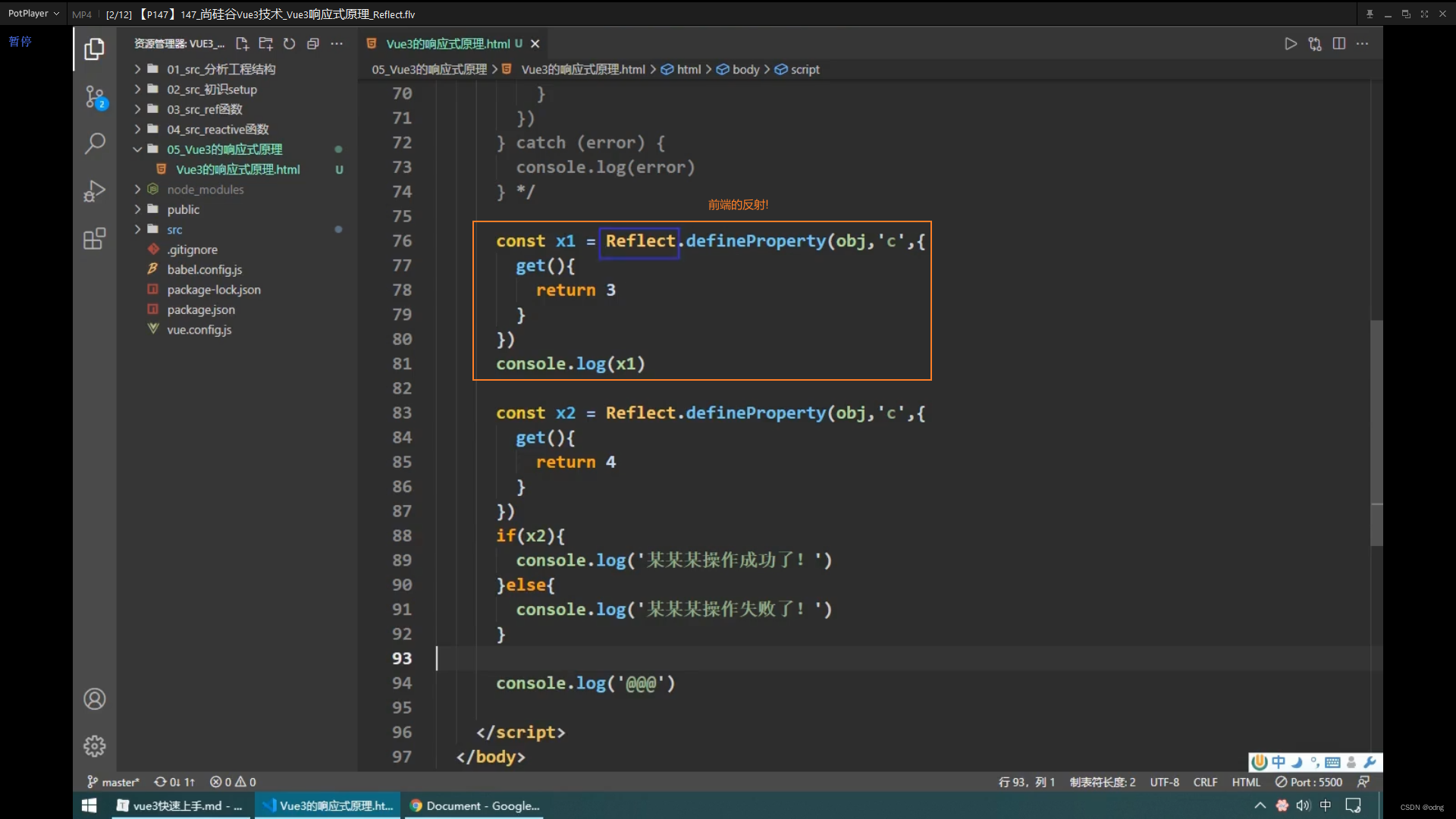Change the CRLF end of line sequence

point(1206,782)
